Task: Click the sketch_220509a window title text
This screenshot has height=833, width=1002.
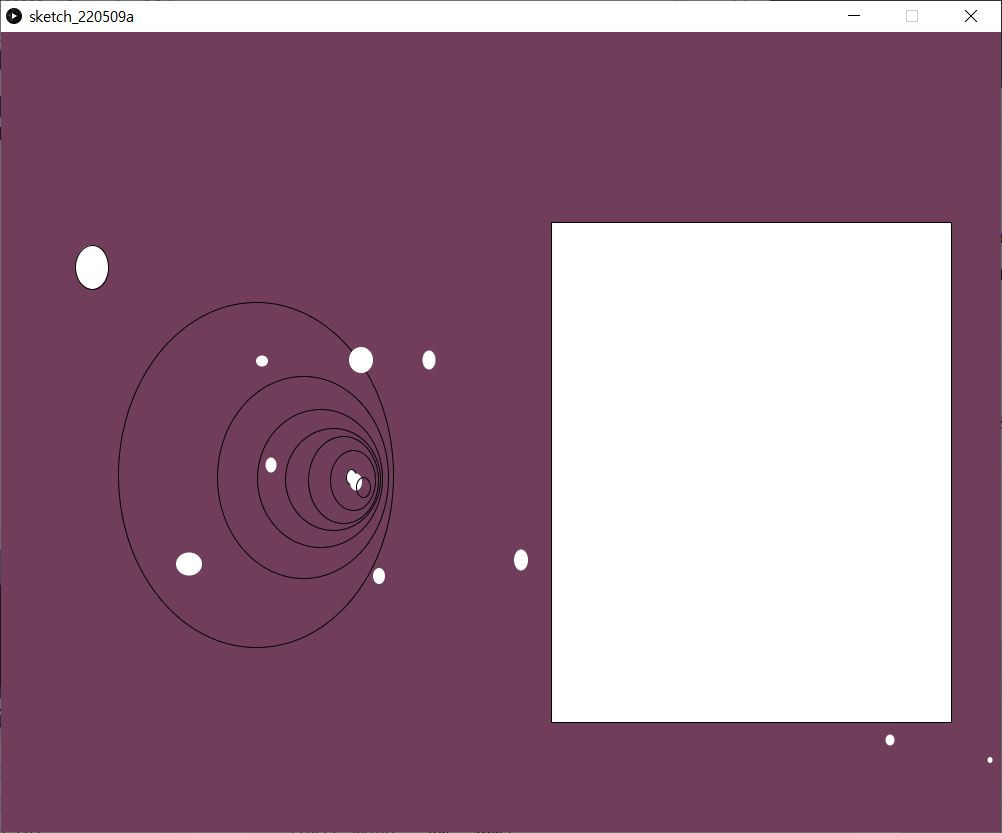Action: pos(81,16)
